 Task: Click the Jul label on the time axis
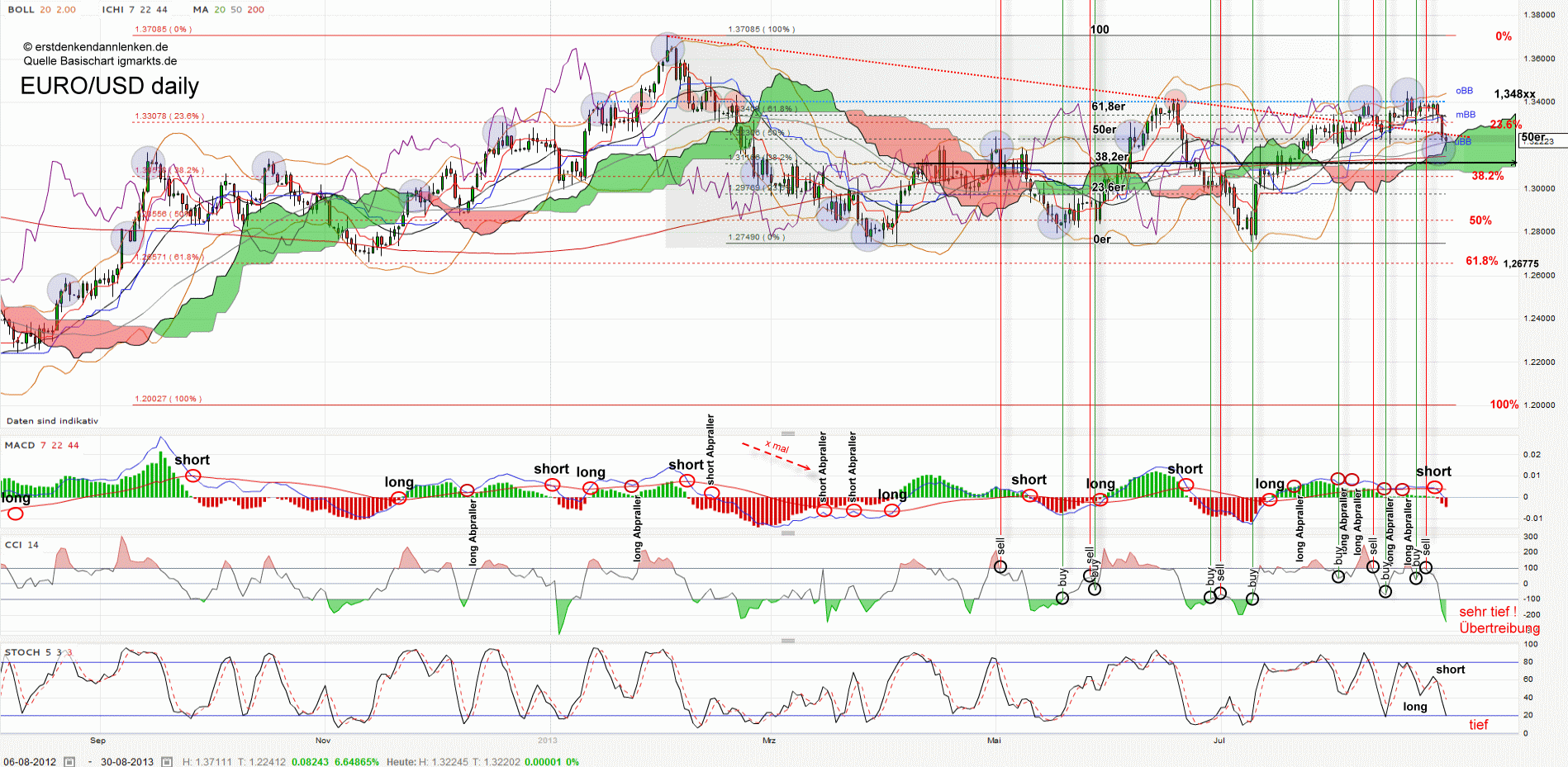1219,741
